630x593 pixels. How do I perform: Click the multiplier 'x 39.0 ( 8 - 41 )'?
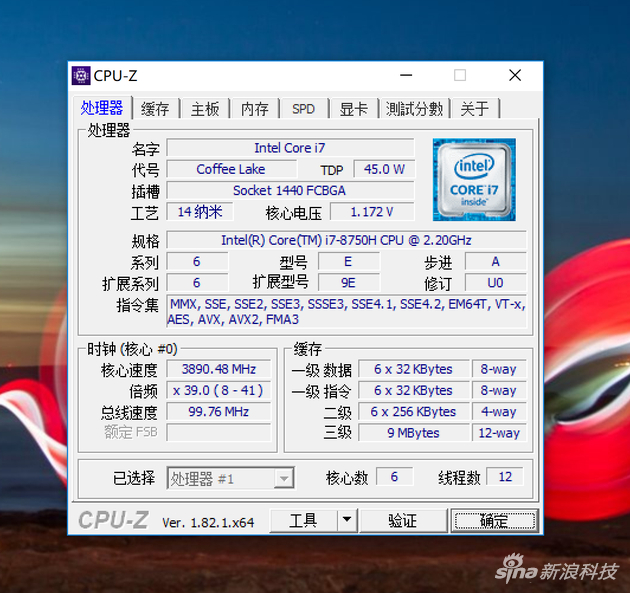[x=219, y=390]
